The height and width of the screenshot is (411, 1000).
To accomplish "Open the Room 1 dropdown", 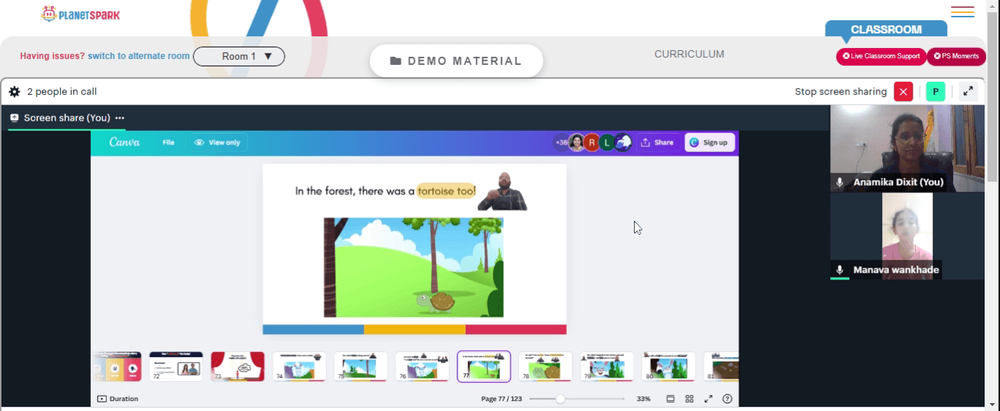I will (239, 56).
